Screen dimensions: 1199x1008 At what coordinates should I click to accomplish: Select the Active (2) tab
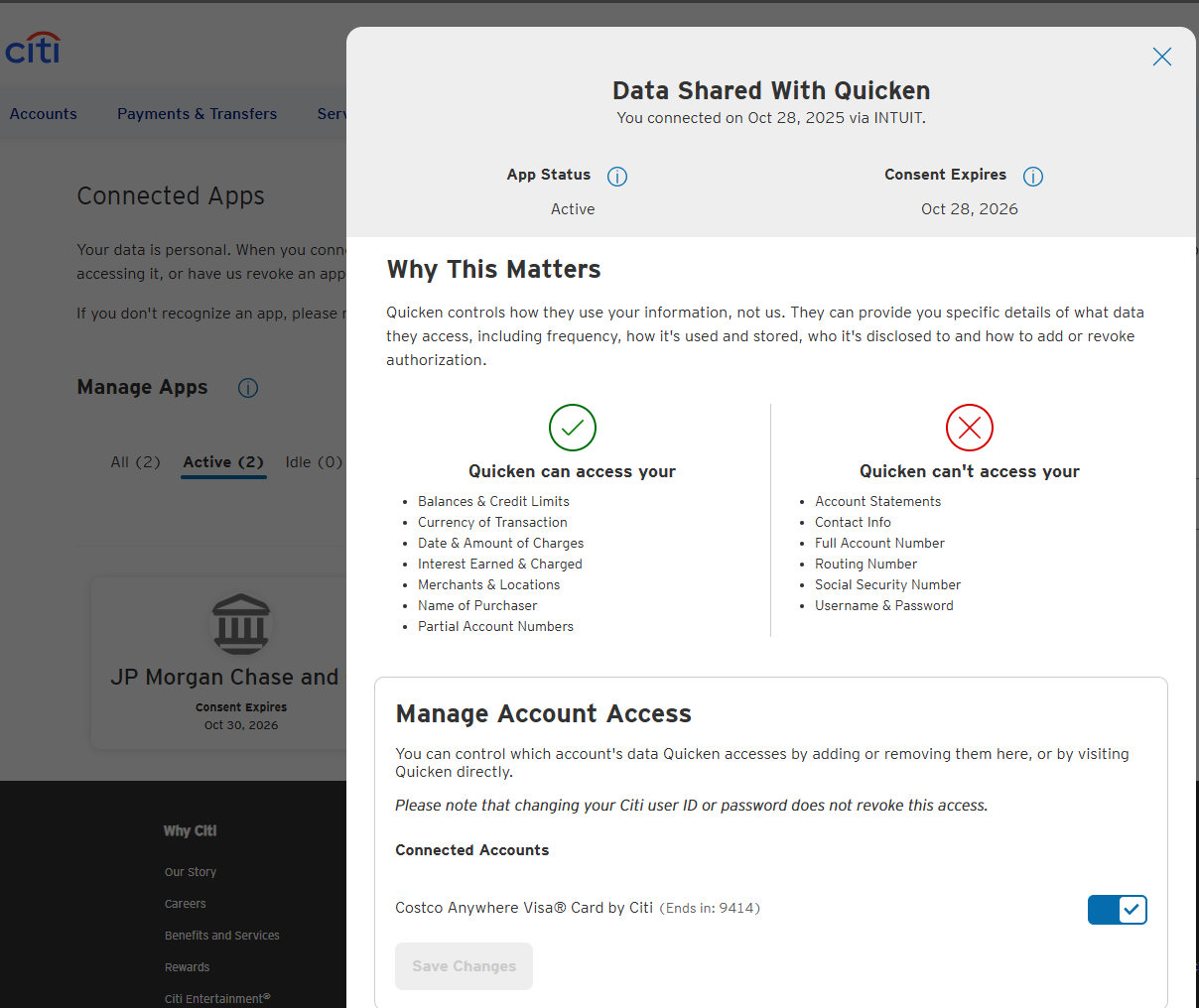223,462
